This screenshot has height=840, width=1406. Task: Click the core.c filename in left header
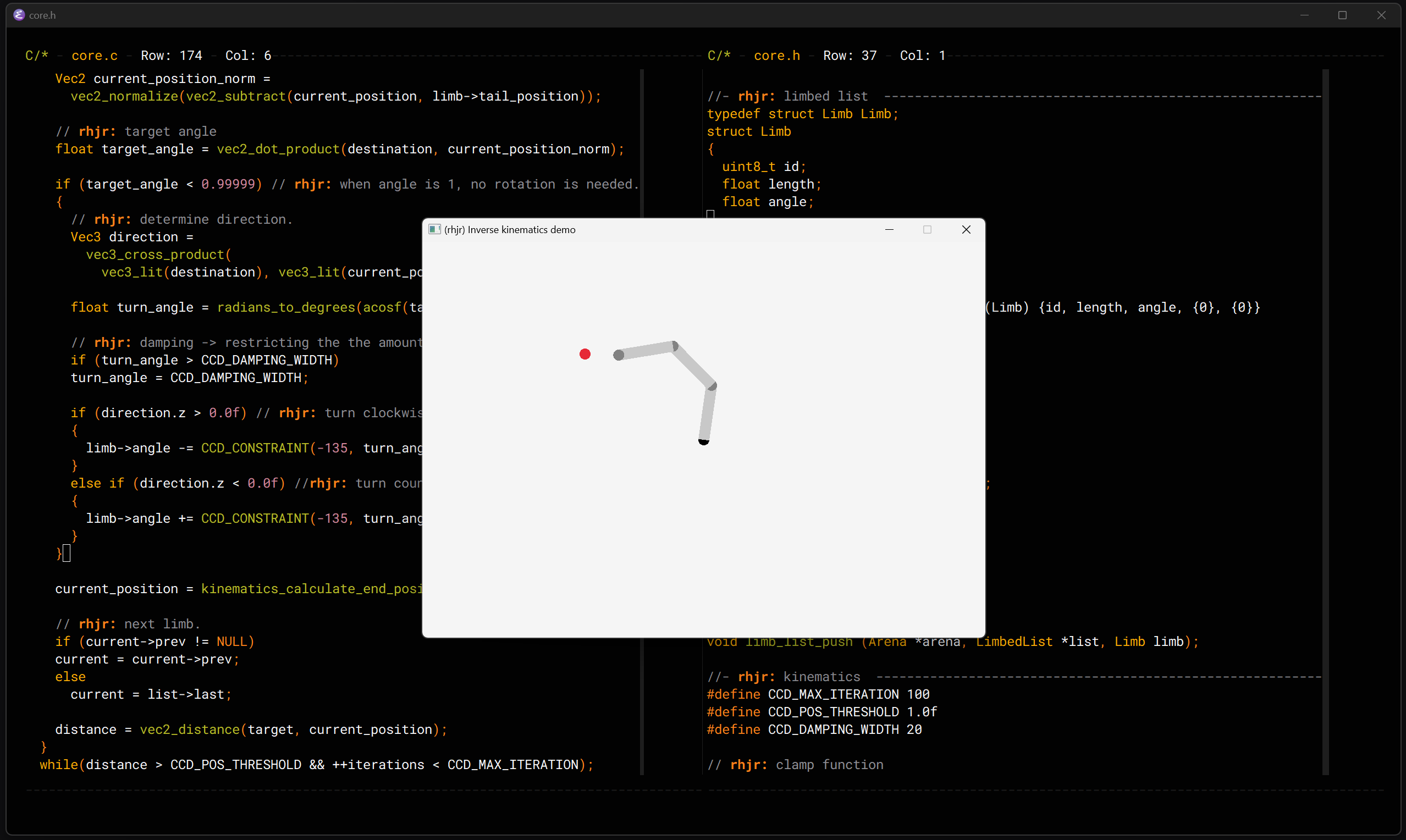pos(95,56)
